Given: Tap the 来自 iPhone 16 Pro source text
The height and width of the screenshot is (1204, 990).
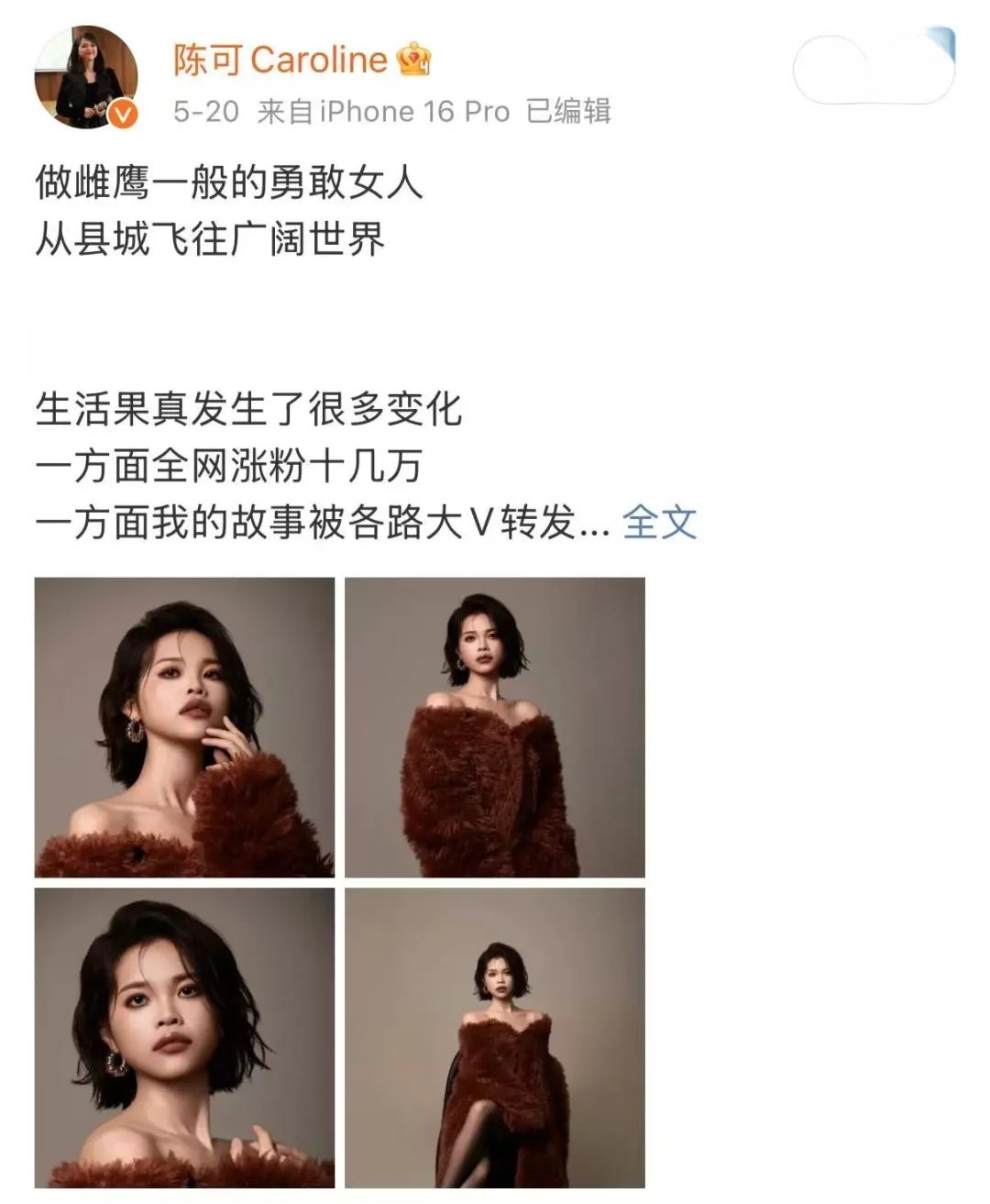Looking at the screenshot, I should [383, 112].
